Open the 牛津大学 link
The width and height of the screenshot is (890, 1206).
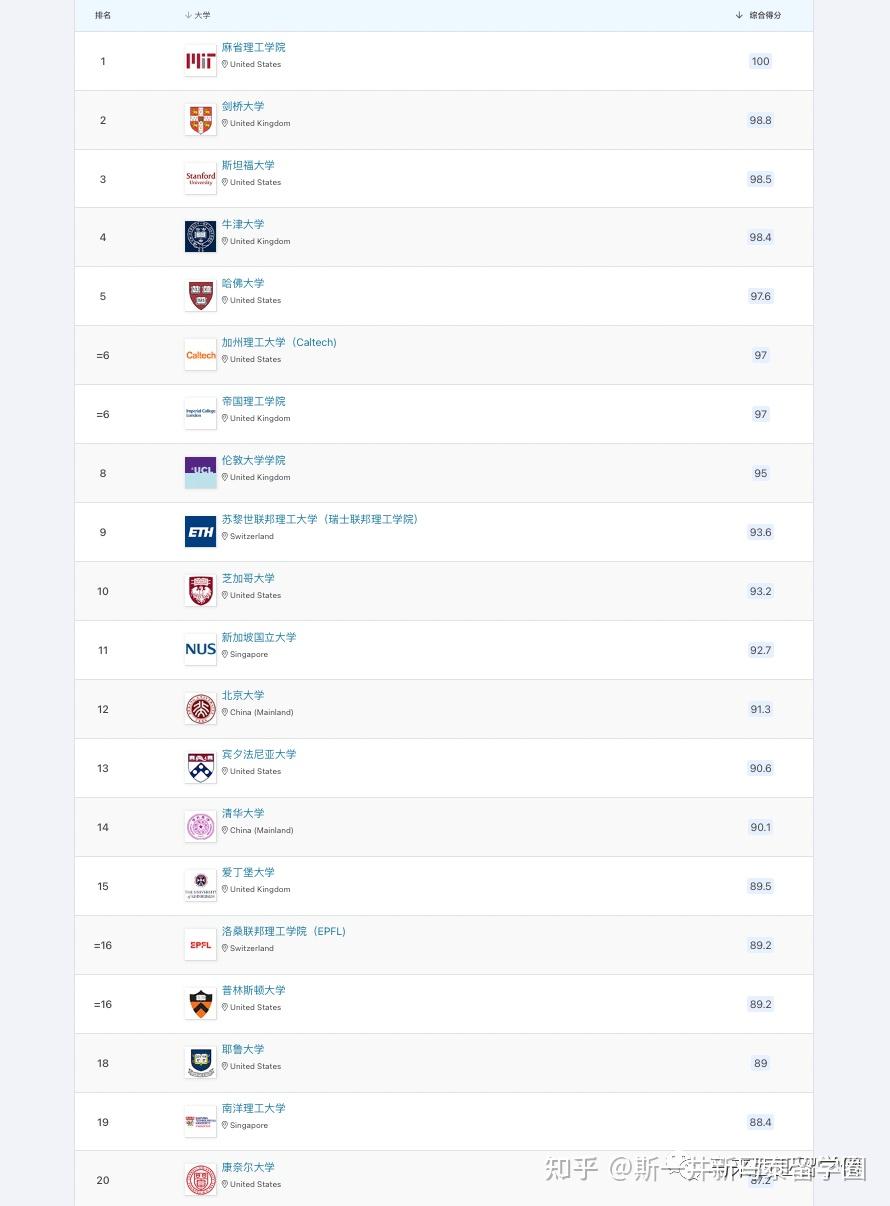(x=243, y=224)
